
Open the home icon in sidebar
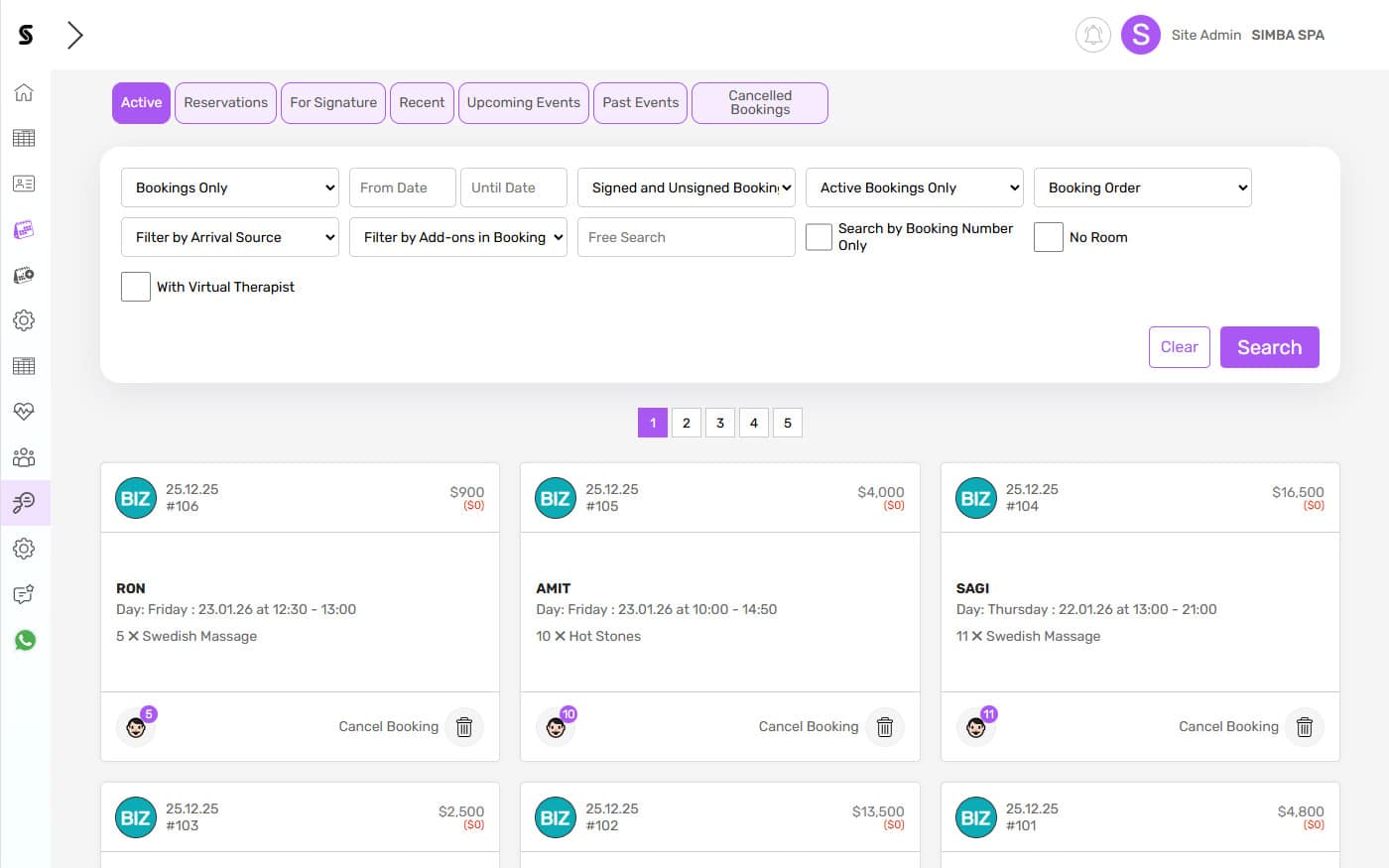[24, 92]
